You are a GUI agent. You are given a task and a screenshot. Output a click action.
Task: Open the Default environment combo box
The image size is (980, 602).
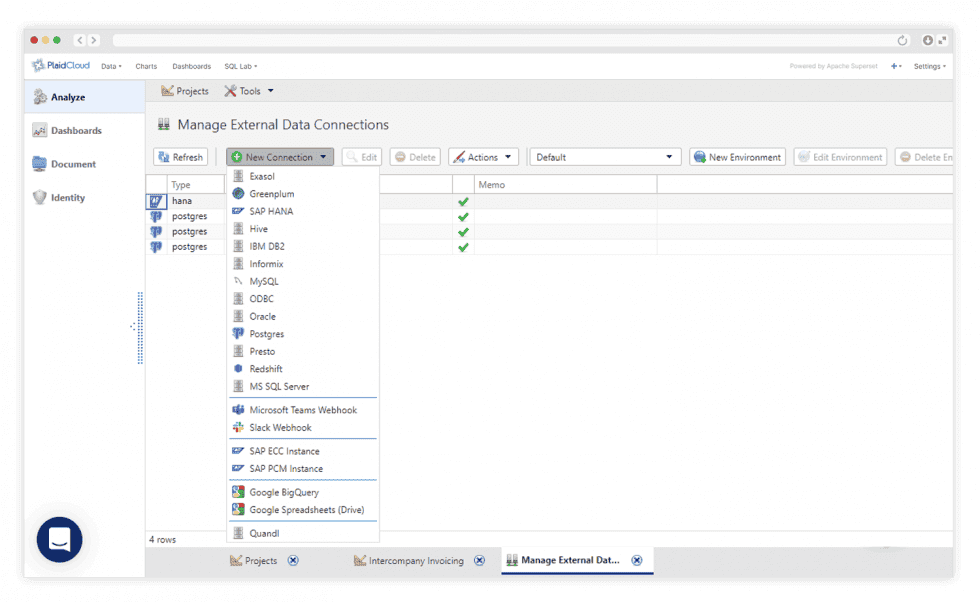(604, 157)
